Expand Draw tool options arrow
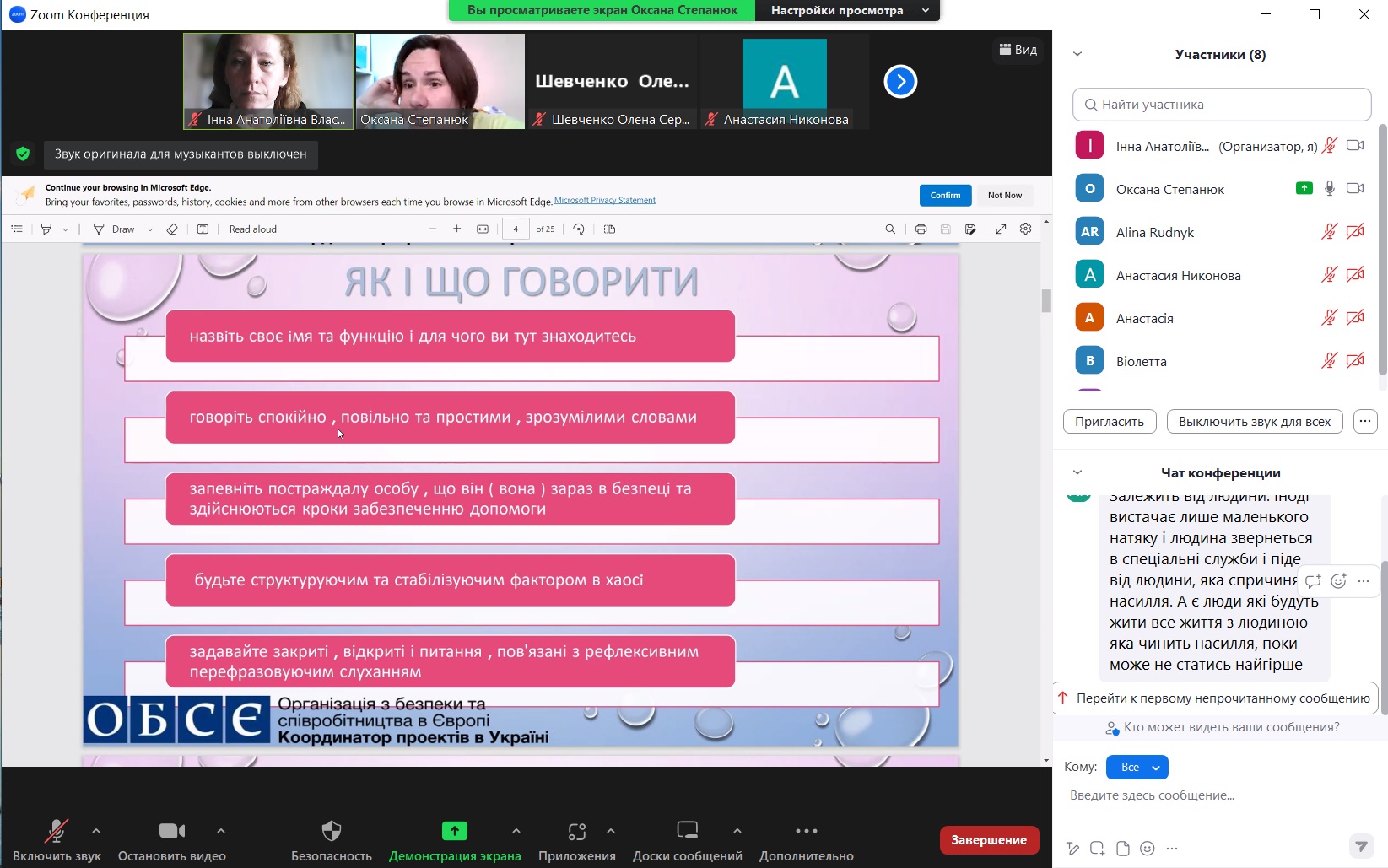 point(150,229)
